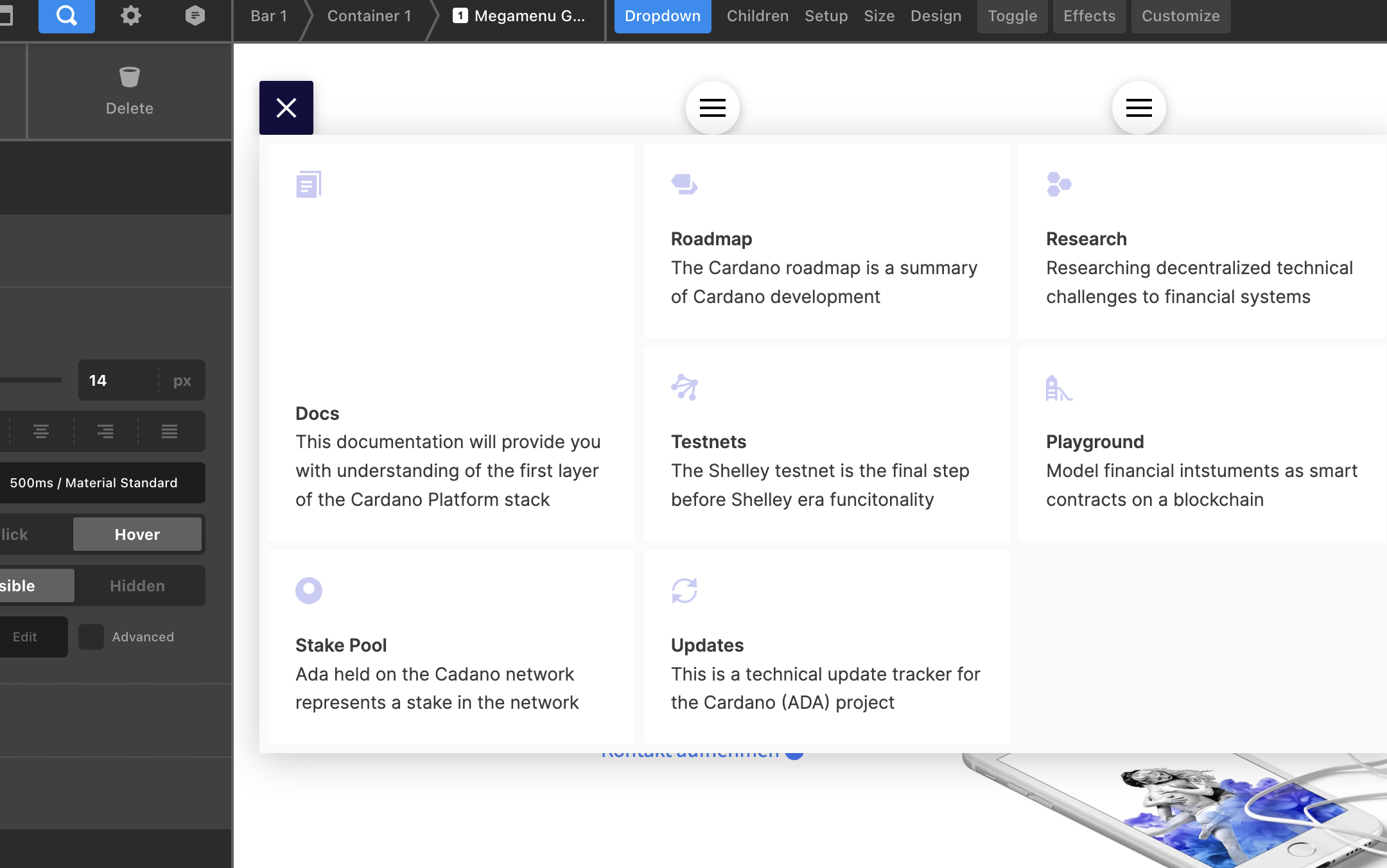Change the px unit selector

click(182, 381)
